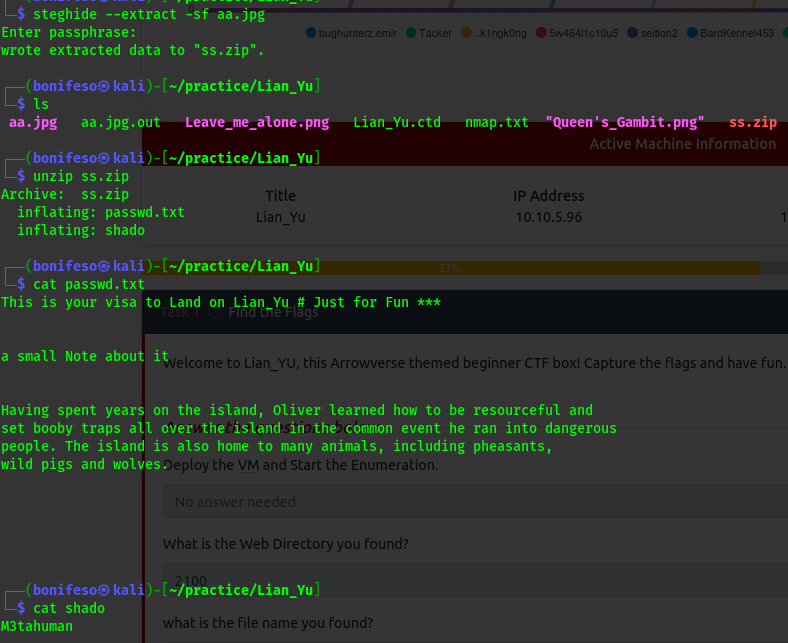Click the bughunterz.emir user avatar dot
The image size is (788, 643).
[x=310, y=33]
